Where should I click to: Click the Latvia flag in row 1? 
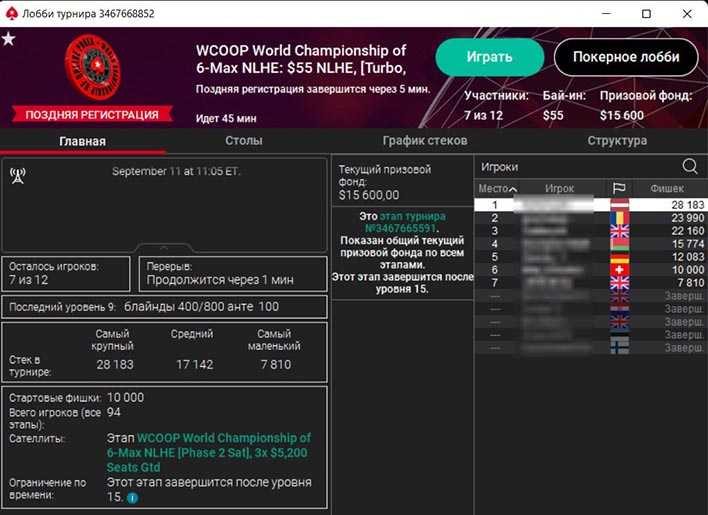620,204
